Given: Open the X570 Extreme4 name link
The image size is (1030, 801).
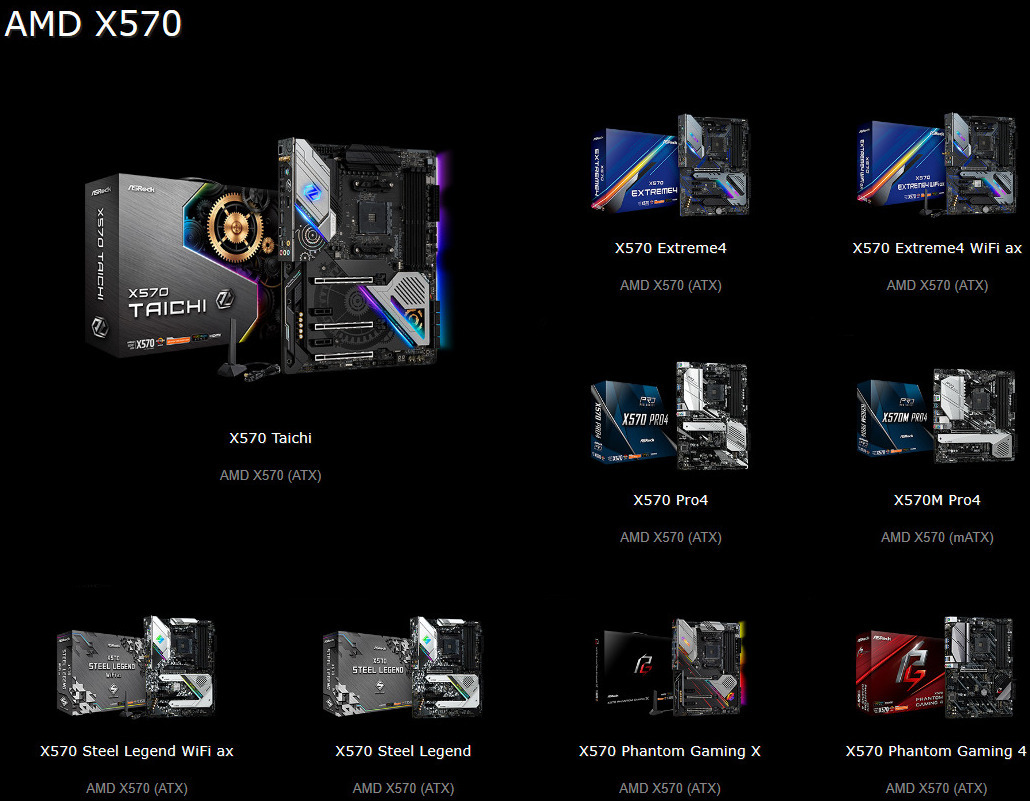Looking at the screenshot, I should coord(671,248).
